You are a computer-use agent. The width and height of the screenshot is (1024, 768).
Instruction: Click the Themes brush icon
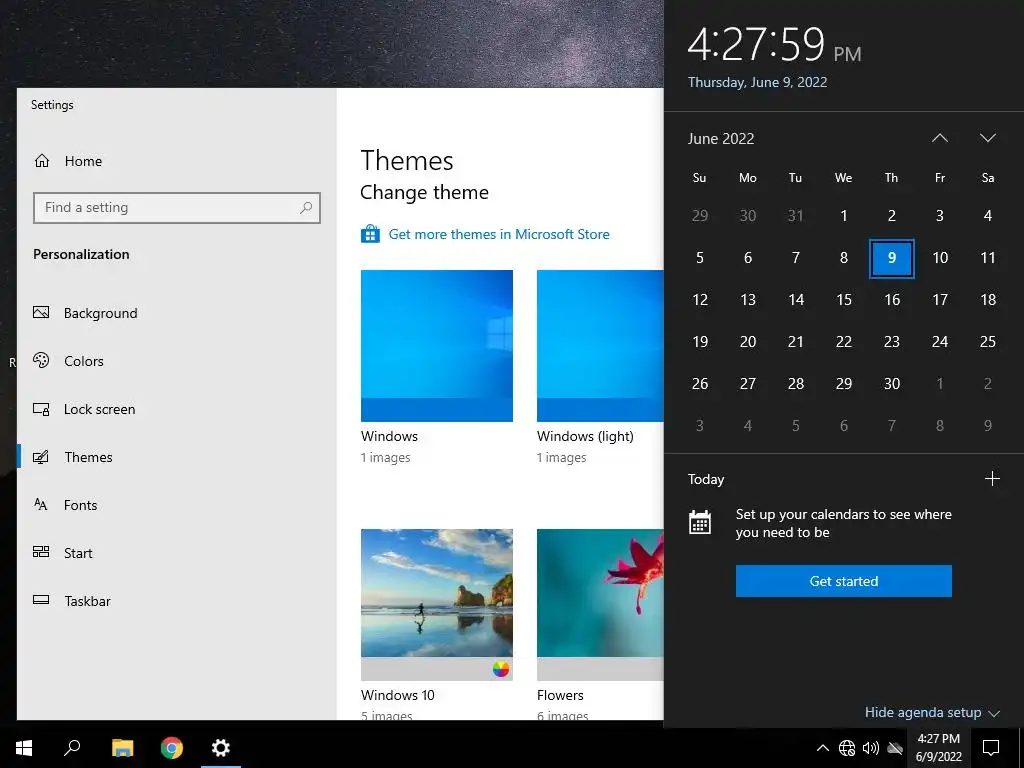(41, 456)
